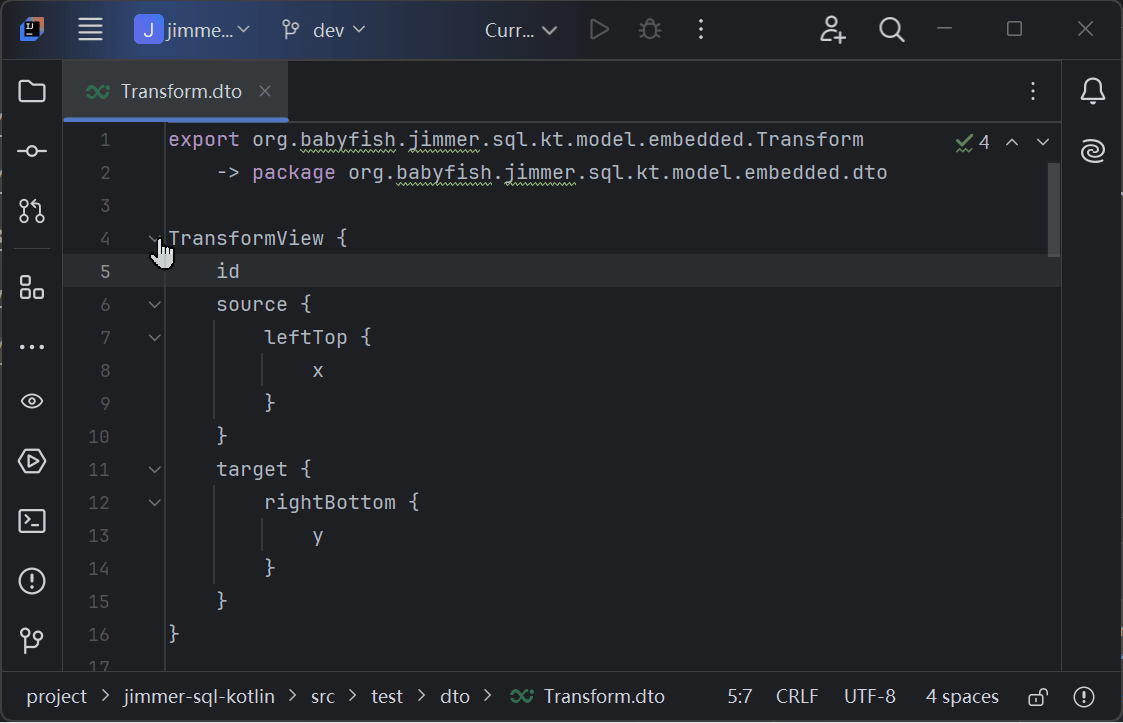This screenshot has height=723, width=1123.
Task: Select the Transform.dto editor tab
Action: coord(175,91)
